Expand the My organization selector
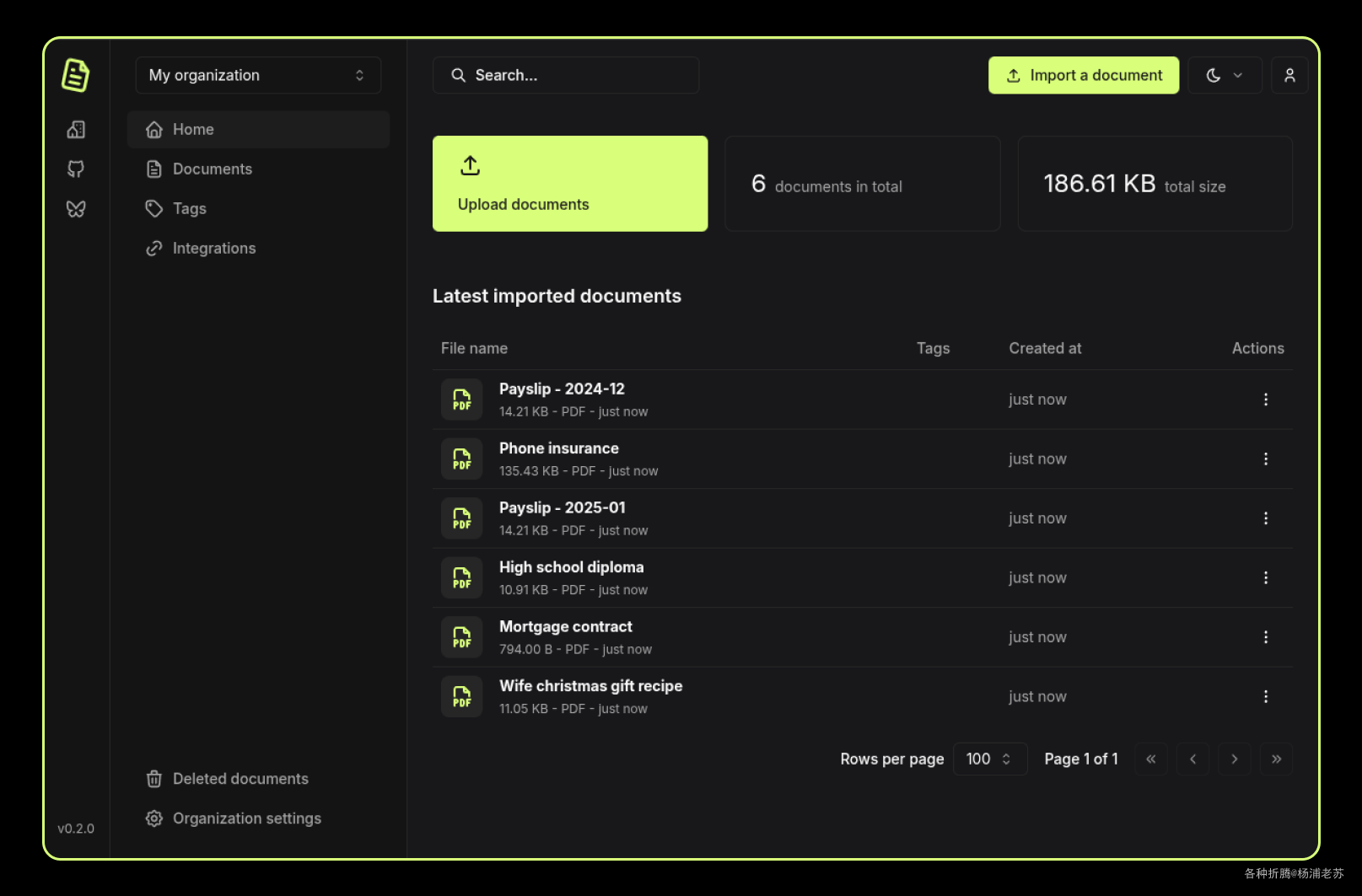1362x896 pixels. [x=258, y=75]
